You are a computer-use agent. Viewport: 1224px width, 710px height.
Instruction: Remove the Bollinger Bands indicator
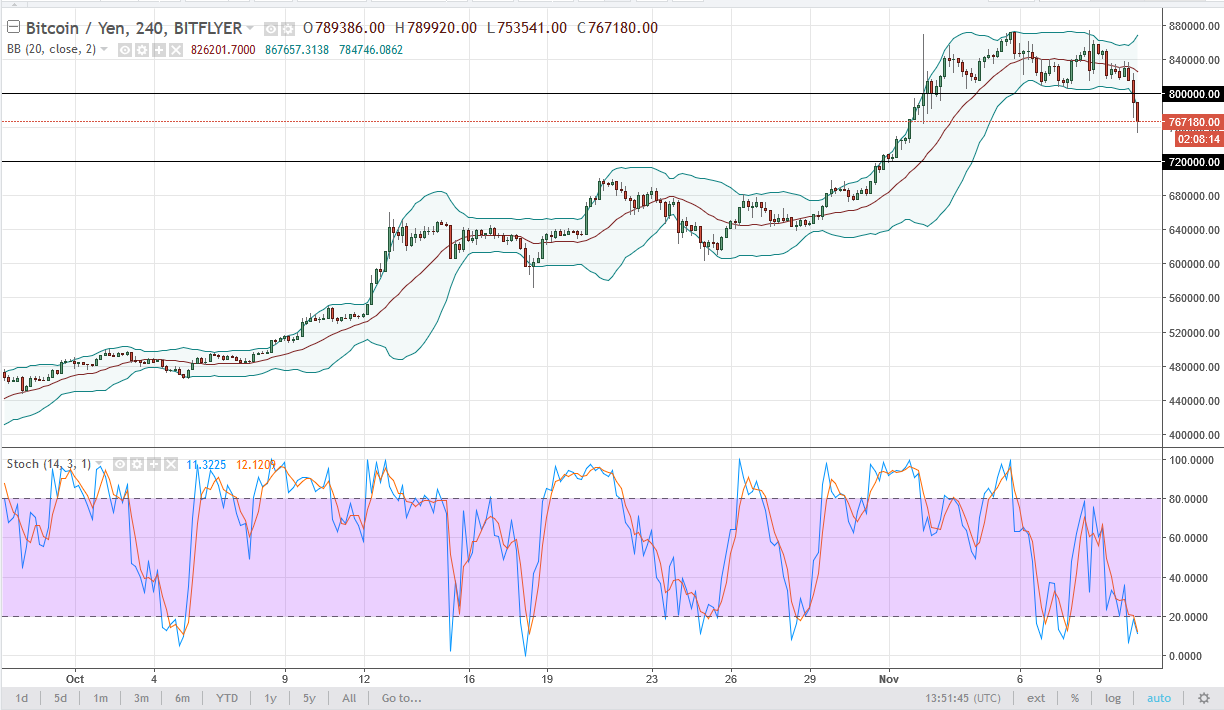click(x=176, y=50)
